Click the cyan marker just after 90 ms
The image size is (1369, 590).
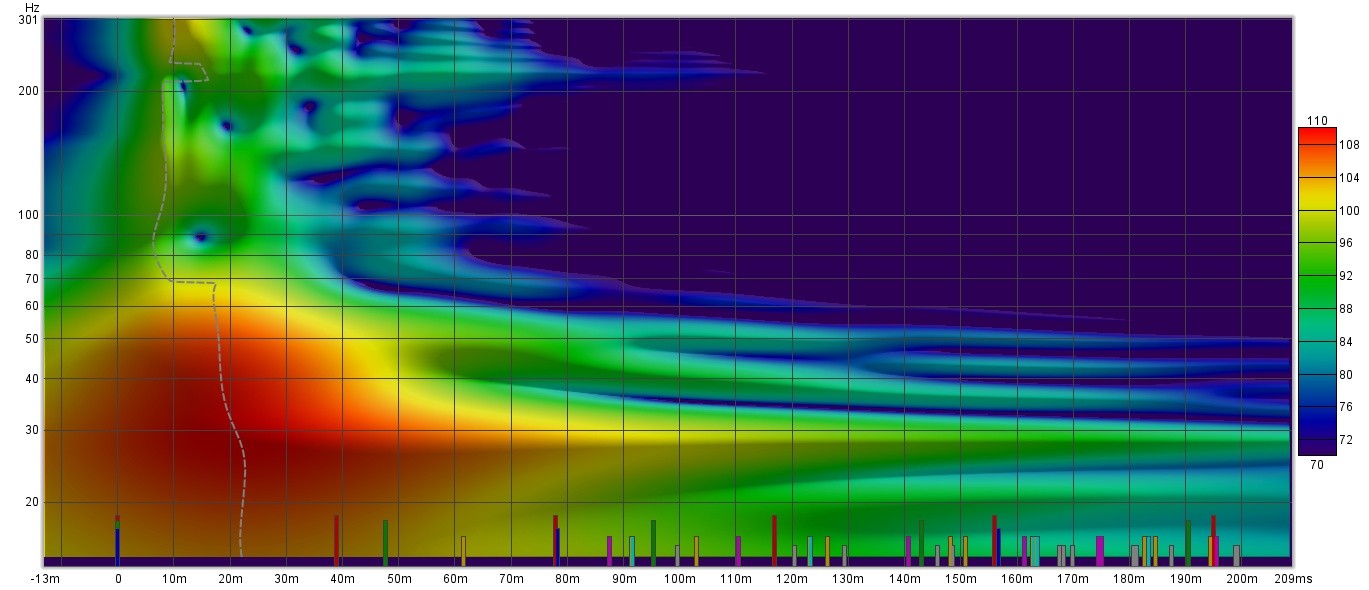631,550
